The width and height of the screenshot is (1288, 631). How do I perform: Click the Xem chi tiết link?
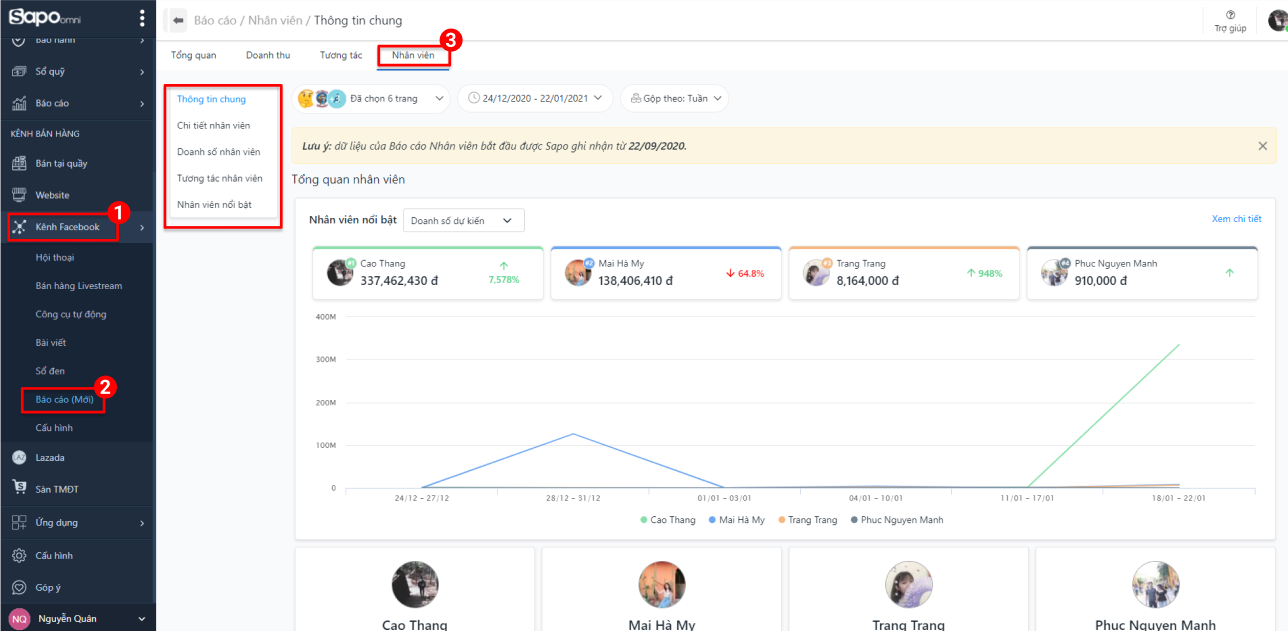point(1237,219)
